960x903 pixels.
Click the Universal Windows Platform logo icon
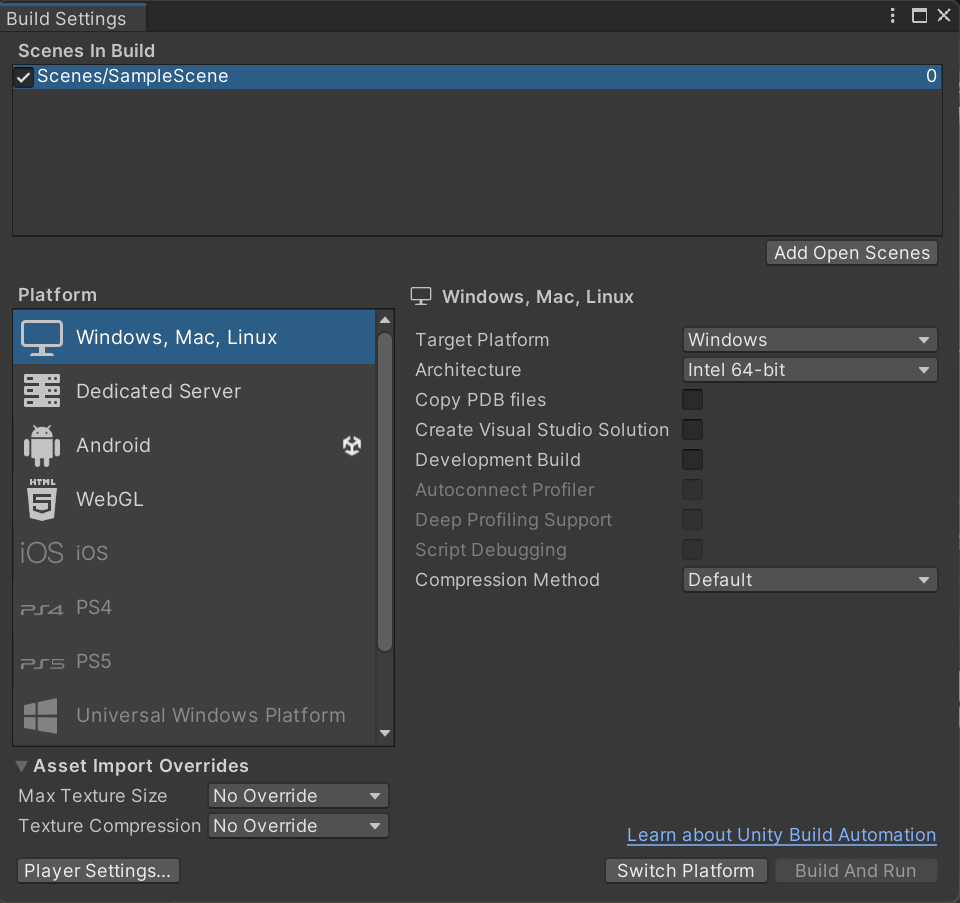40,715
